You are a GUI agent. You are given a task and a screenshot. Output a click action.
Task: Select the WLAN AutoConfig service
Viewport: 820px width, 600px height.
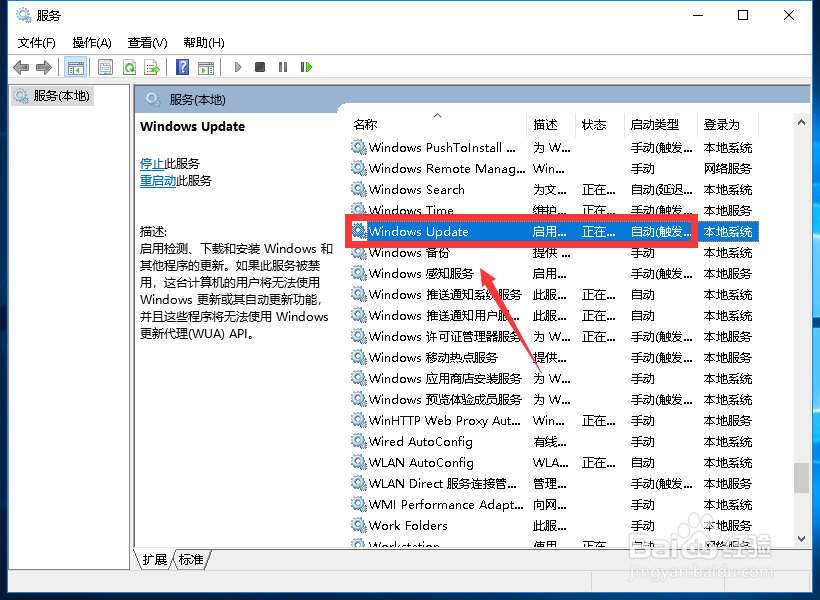click(554, 462)
